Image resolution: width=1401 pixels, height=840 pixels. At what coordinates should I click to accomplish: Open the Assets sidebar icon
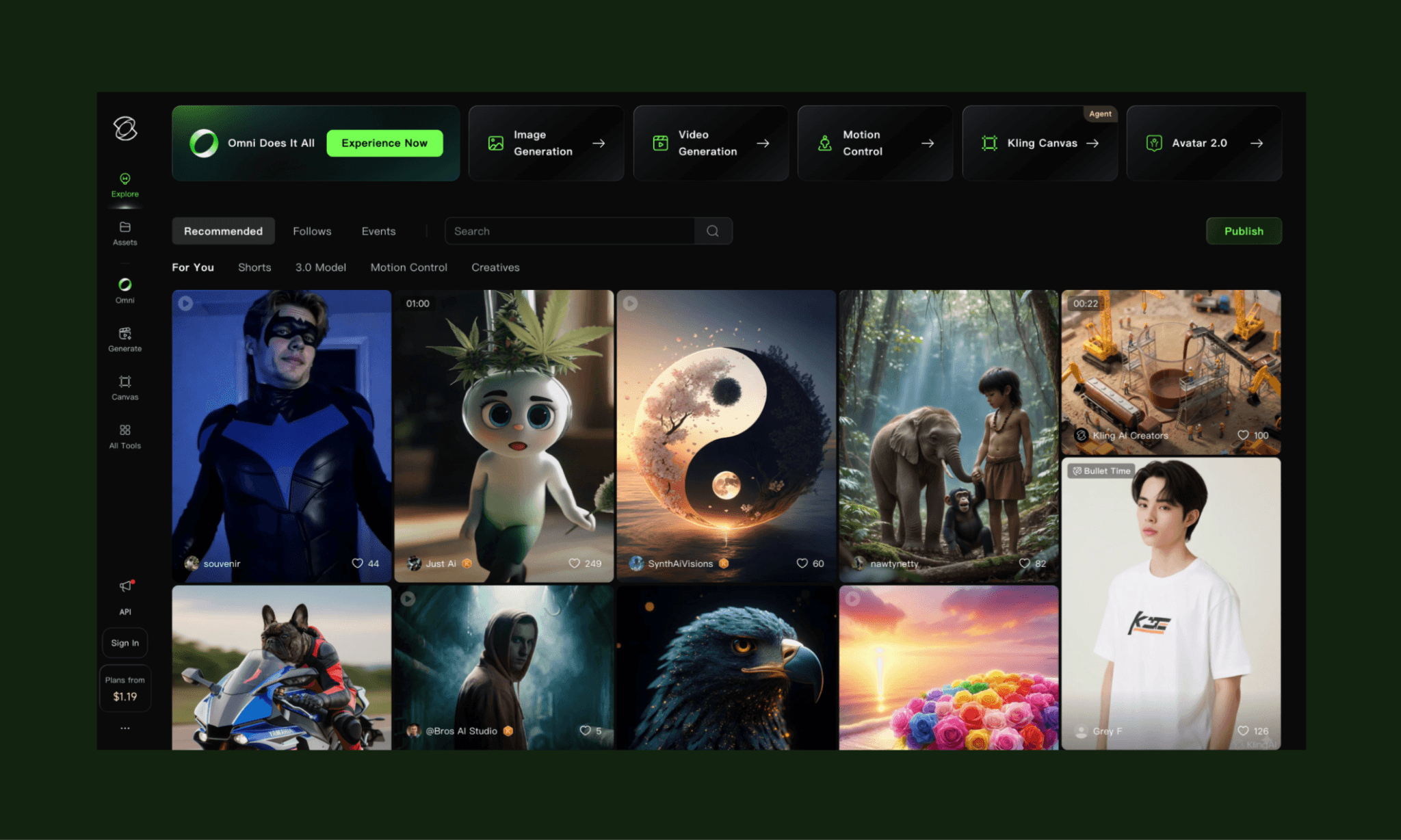pos(125,233)
